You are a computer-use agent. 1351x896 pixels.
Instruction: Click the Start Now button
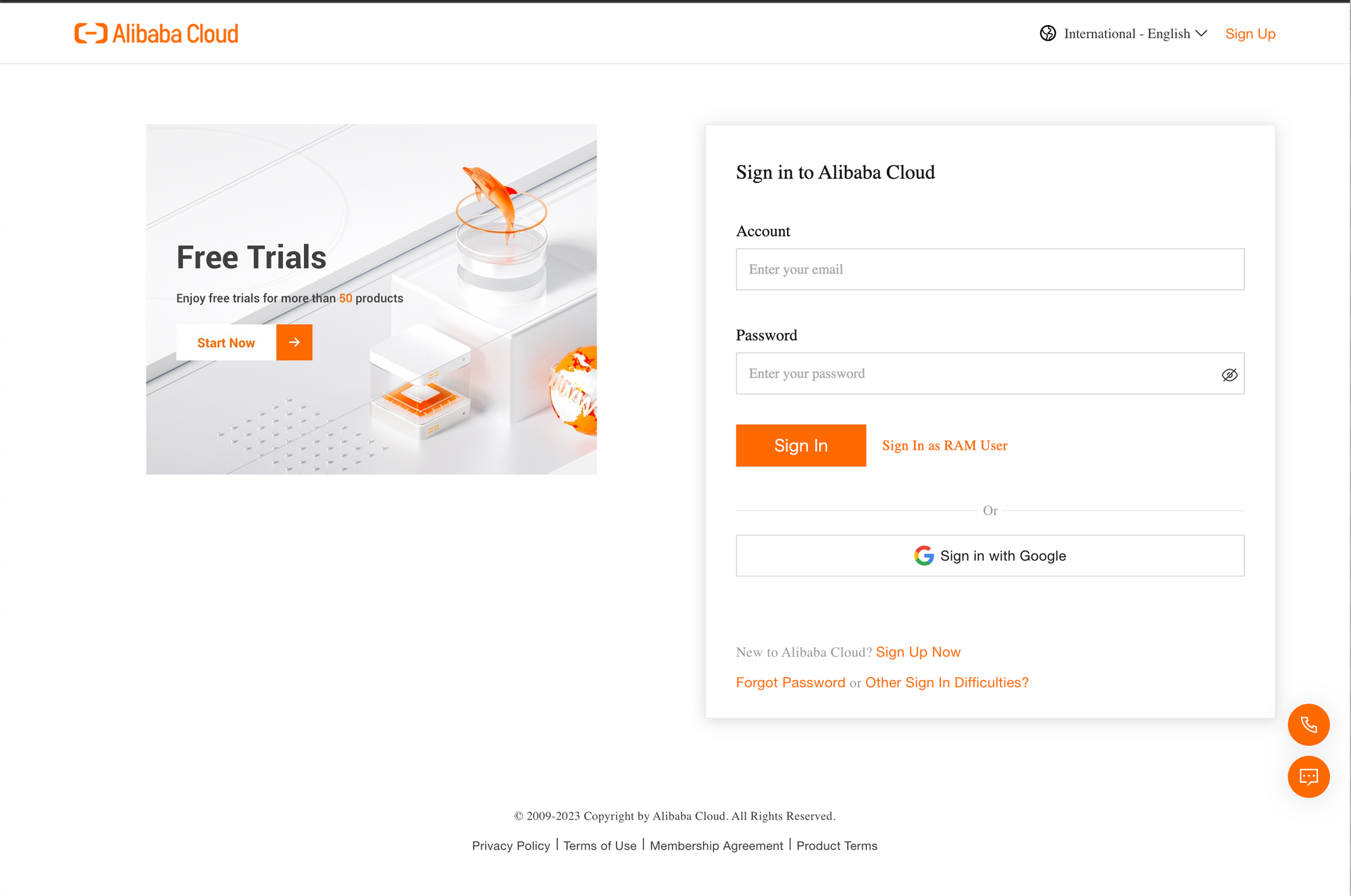click(x=226, y=342)
